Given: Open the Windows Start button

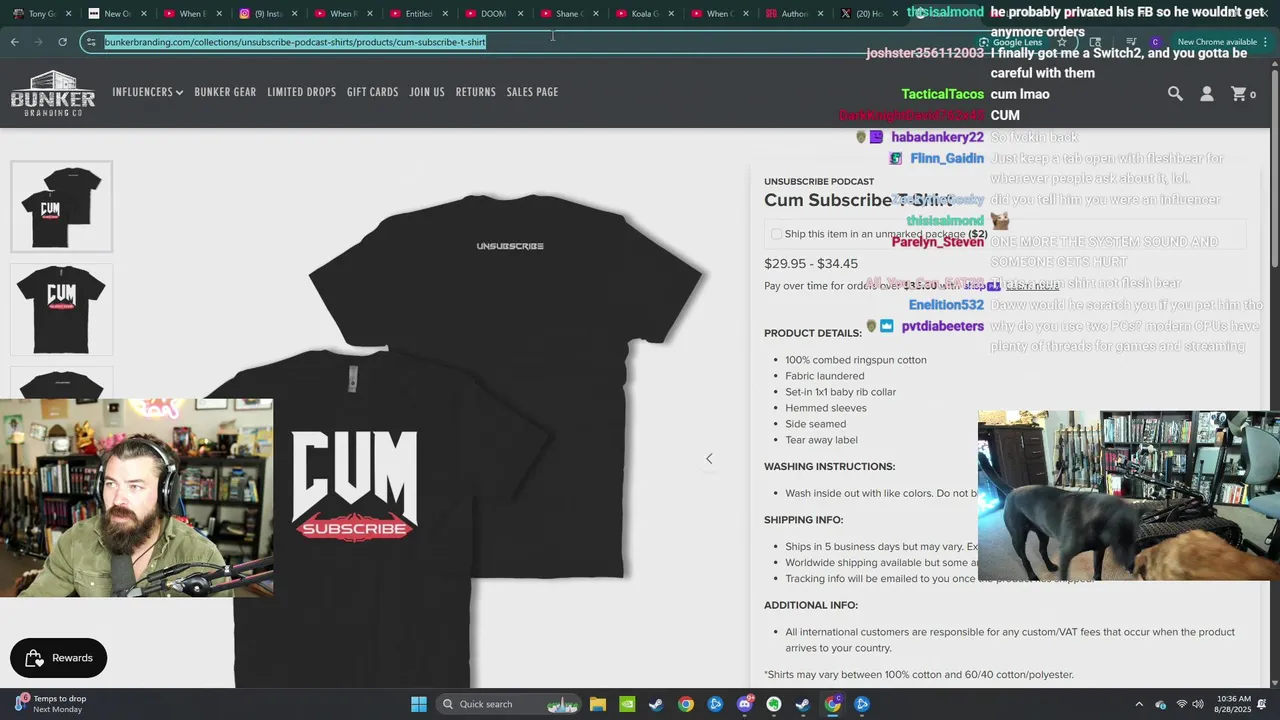Looking at the screenshot, I should tap(419, 704).
